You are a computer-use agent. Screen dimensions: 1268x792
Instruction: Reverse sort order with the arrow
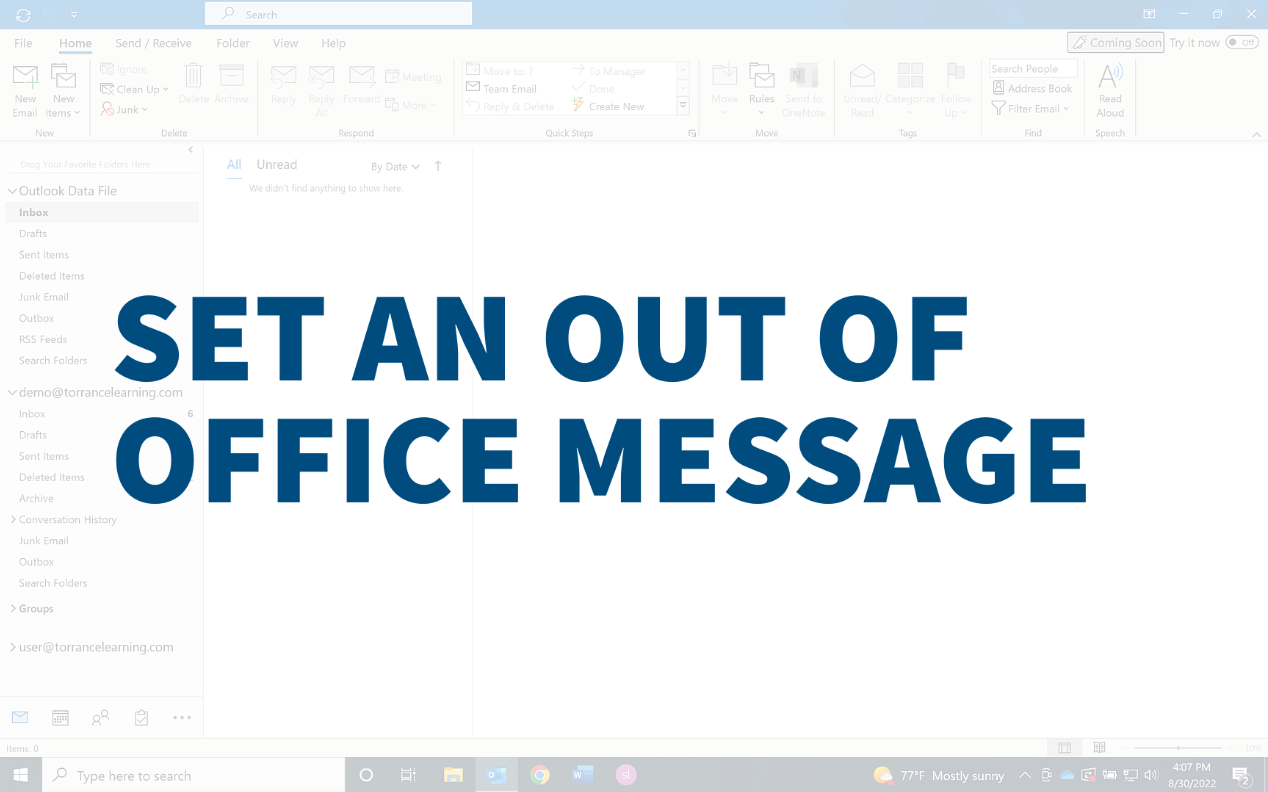(x=438, y=166)
